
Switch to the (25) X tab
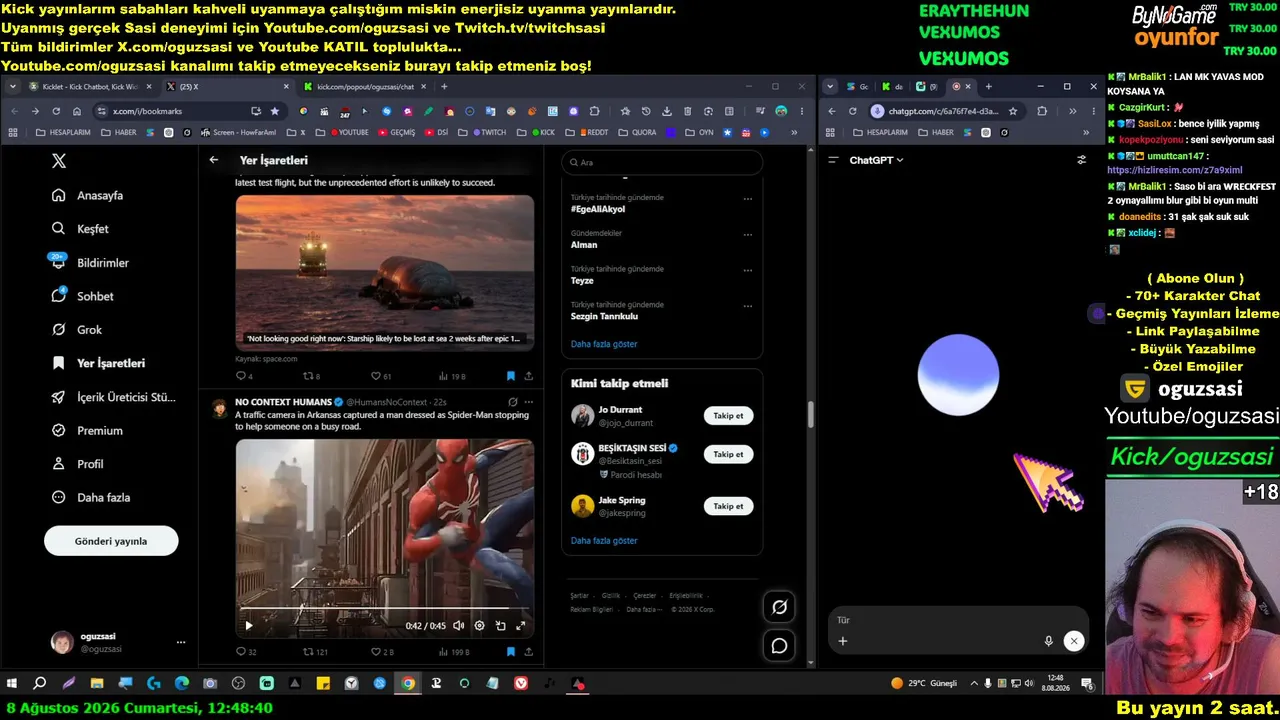(227, 87)
